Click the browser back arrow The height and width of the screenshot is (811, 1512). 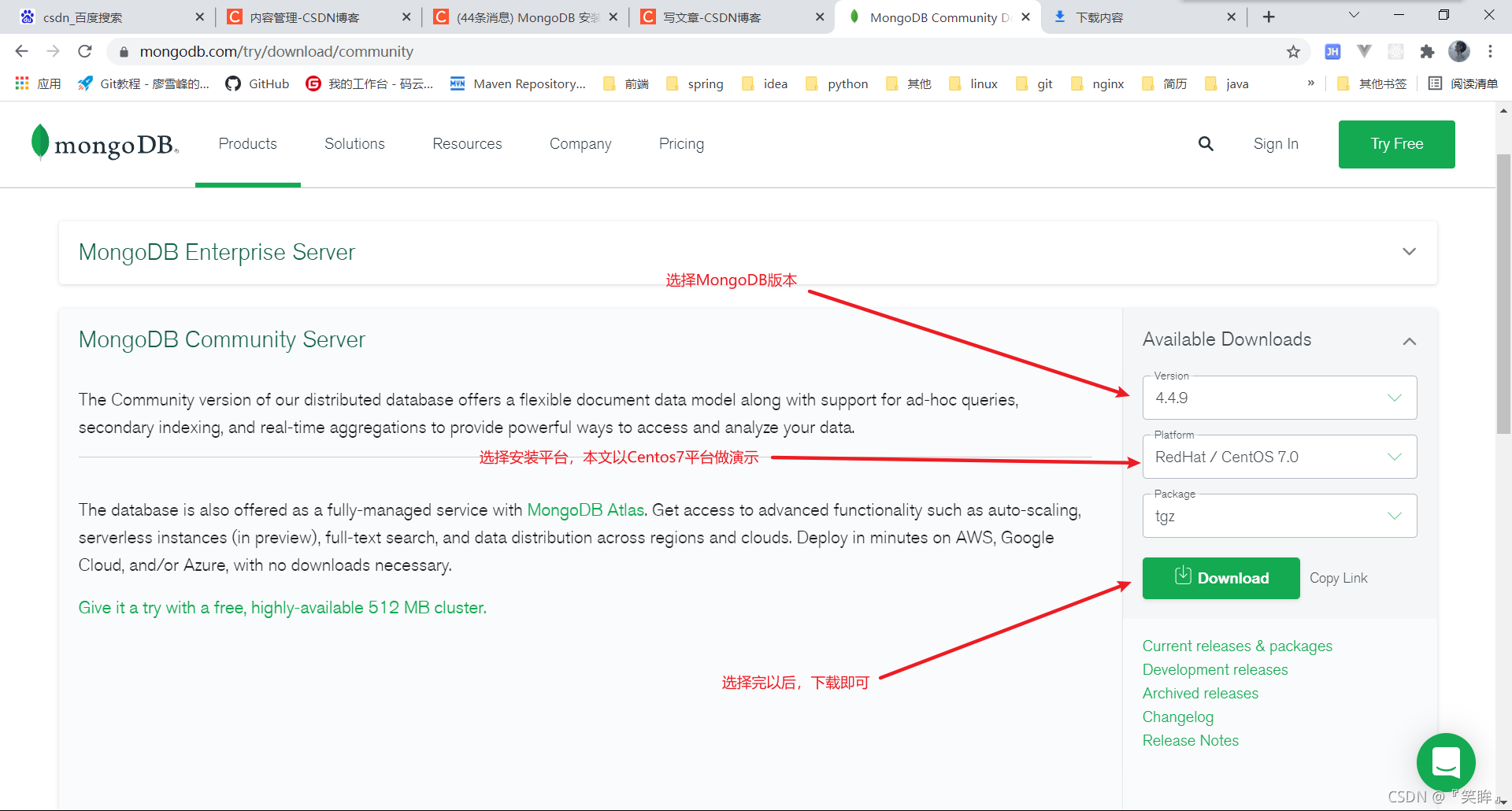pos(21,51)
